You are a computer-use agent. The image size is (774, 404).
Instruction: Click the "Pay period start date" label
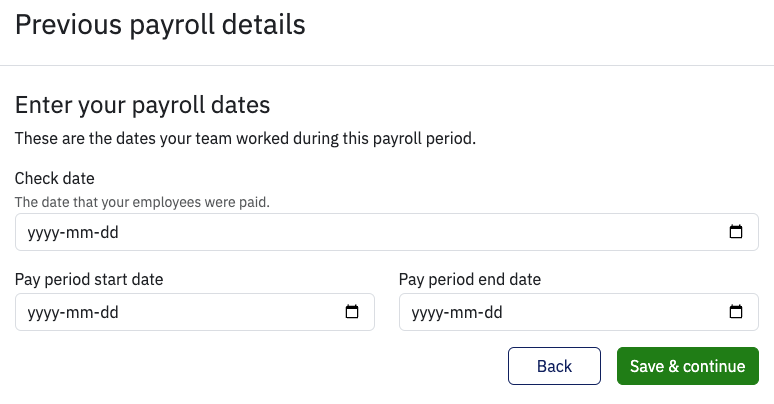click(89, 279)
